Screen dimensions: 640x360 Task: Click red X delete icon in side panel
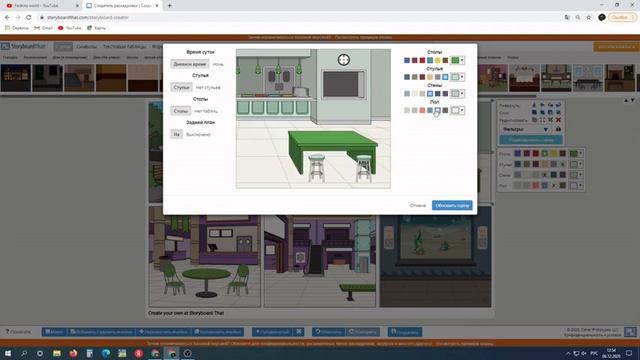click(x=558, y=120)
